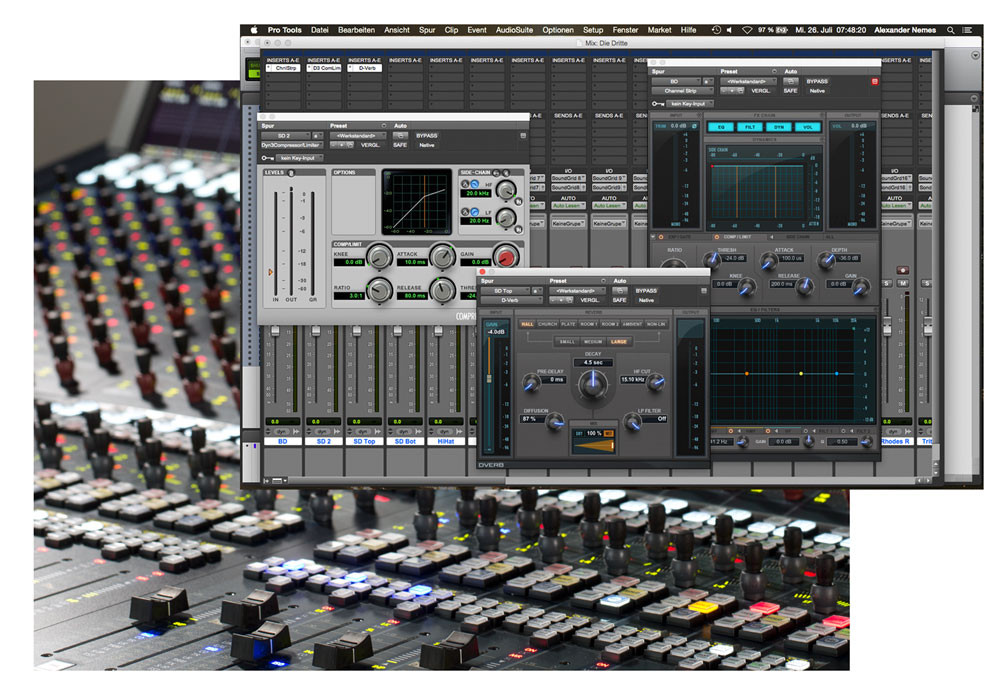Viewport: 1000px width, 693px height.
Task: Select the SMALL reverb size
Action: click(567, 342)
